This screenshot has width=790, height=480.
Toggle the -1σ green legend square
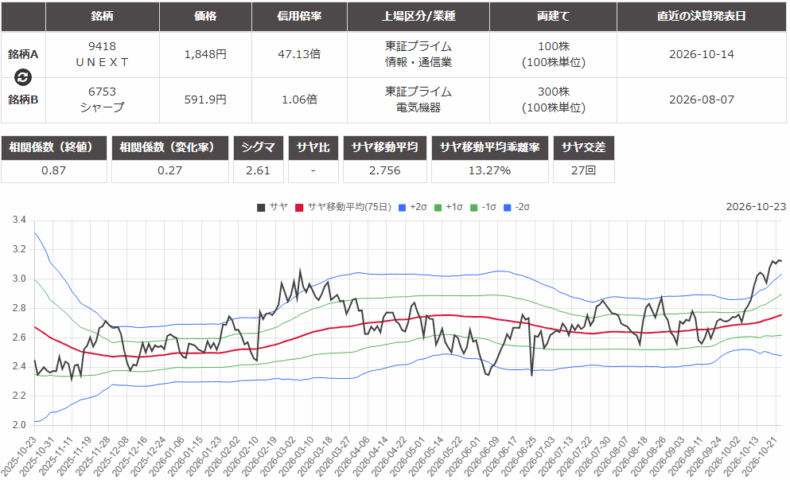[x=474, y=208]
